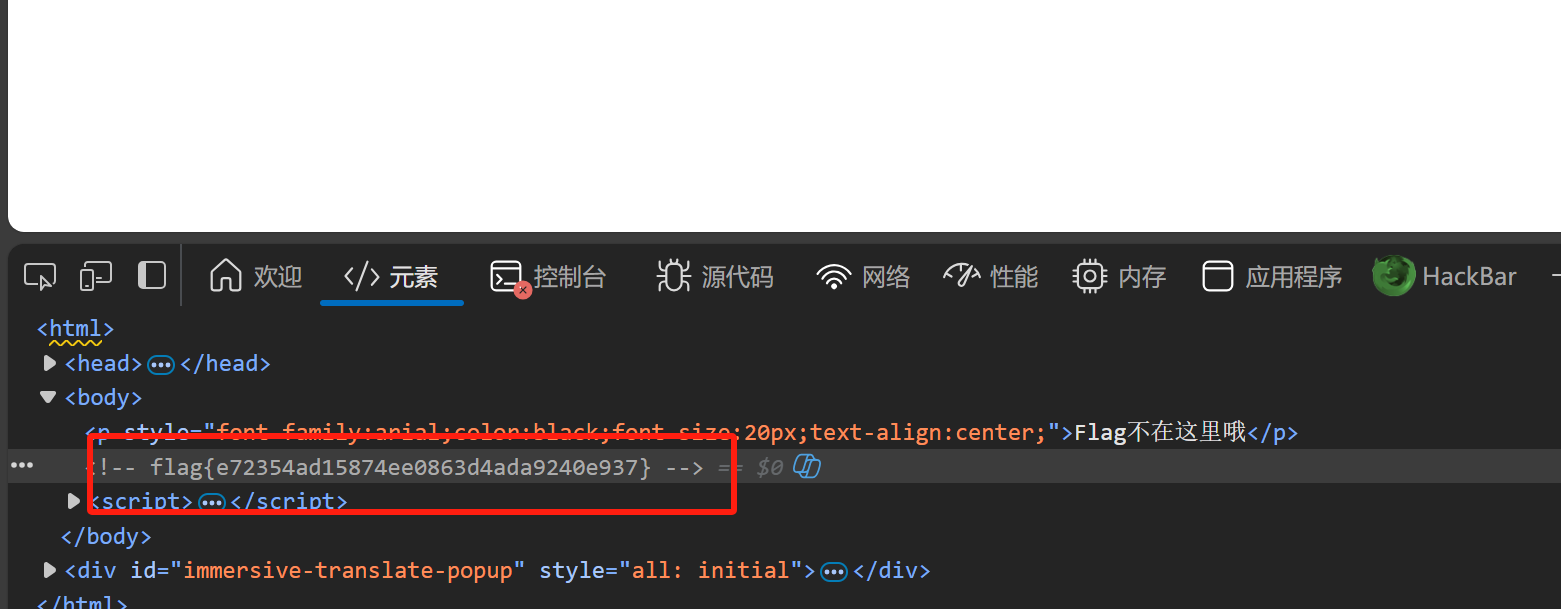This screenshot has width=1561, height=609.
Task: Collapse the body element triangle
Action: [x=48, y=397]
